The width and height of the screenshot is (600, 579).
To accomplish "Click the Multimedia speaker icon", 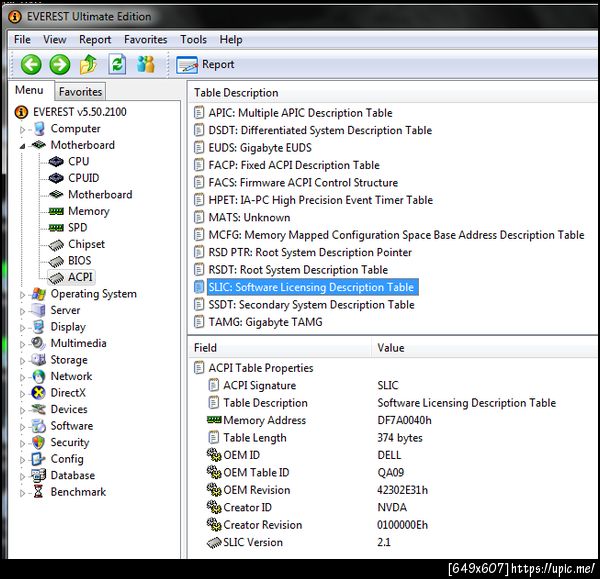I will 39,343.
